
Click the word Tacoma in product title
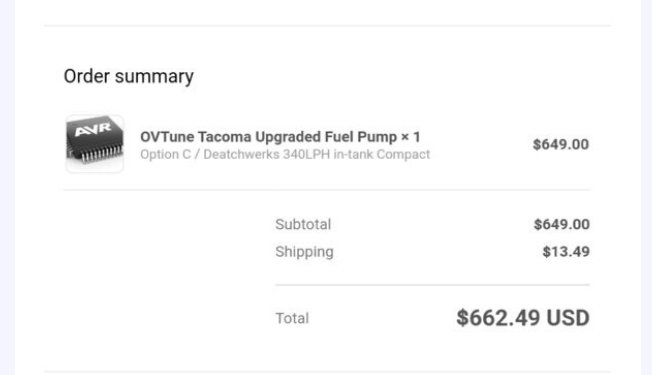225,136
